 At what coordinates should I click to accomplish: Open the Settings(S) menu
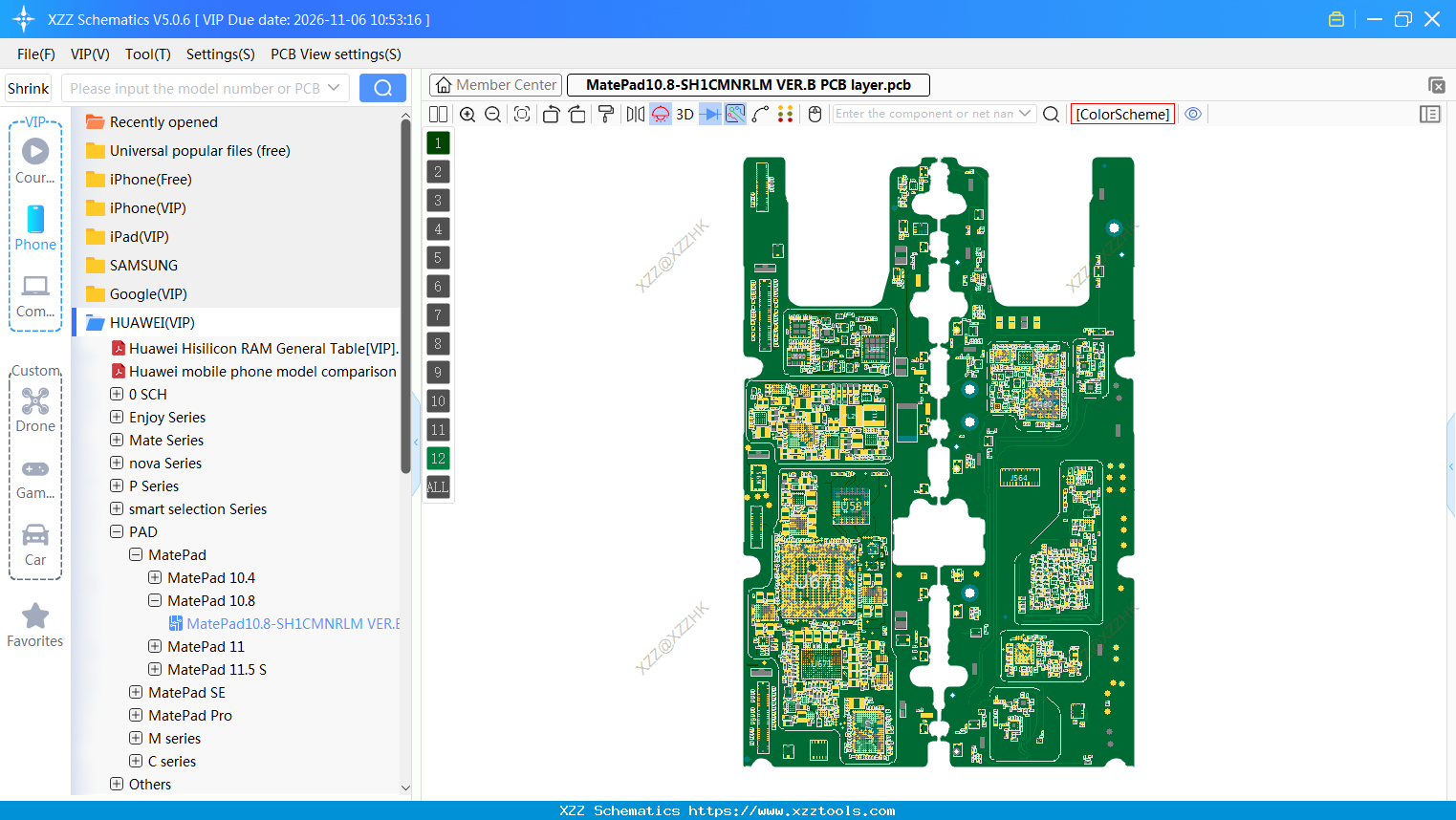tap(220, 54)
